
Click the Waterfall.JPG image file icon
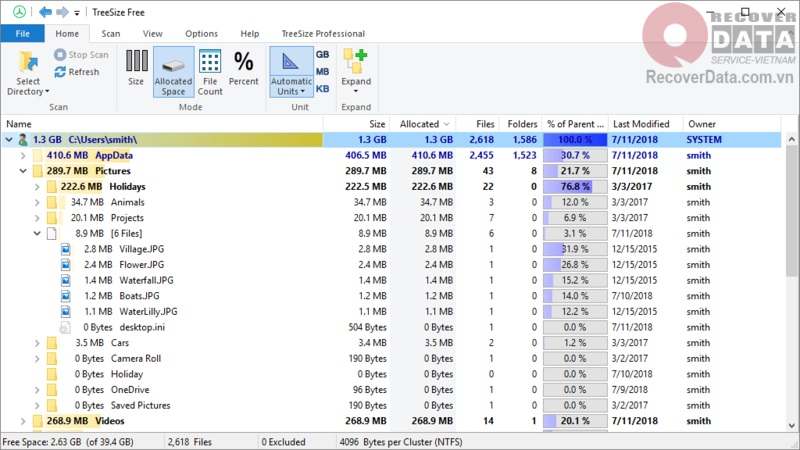pyautogui.click(x=65, y=280)
